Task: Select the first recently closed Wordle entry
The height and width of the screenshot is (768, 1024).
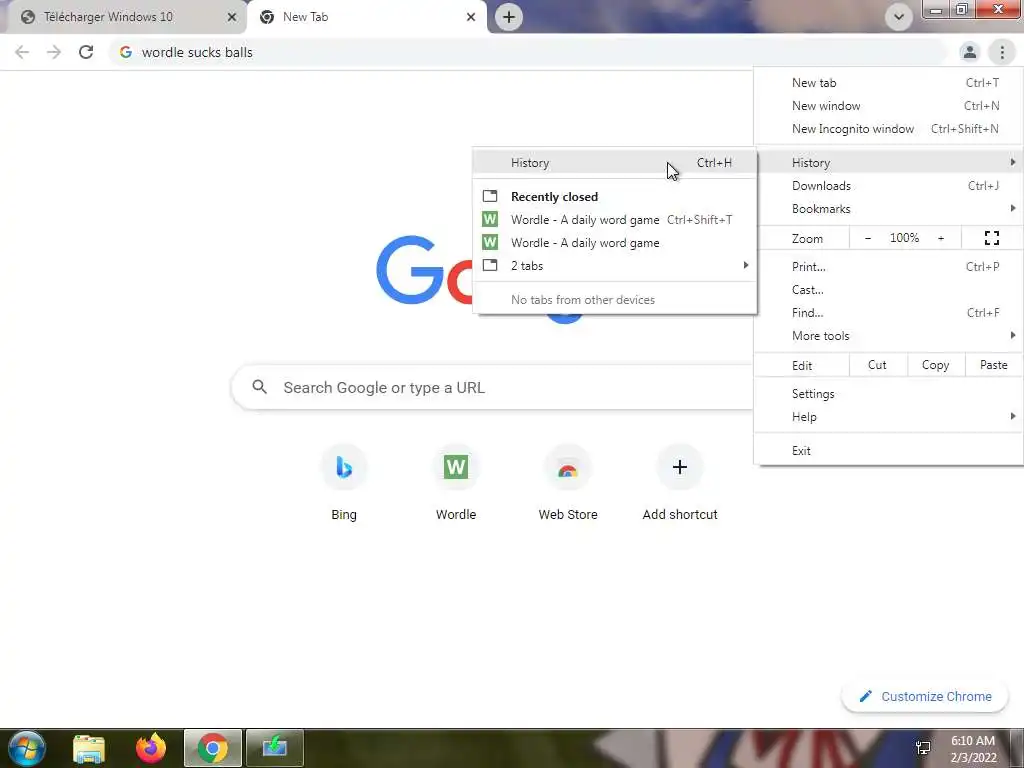Action: (615, 220)
